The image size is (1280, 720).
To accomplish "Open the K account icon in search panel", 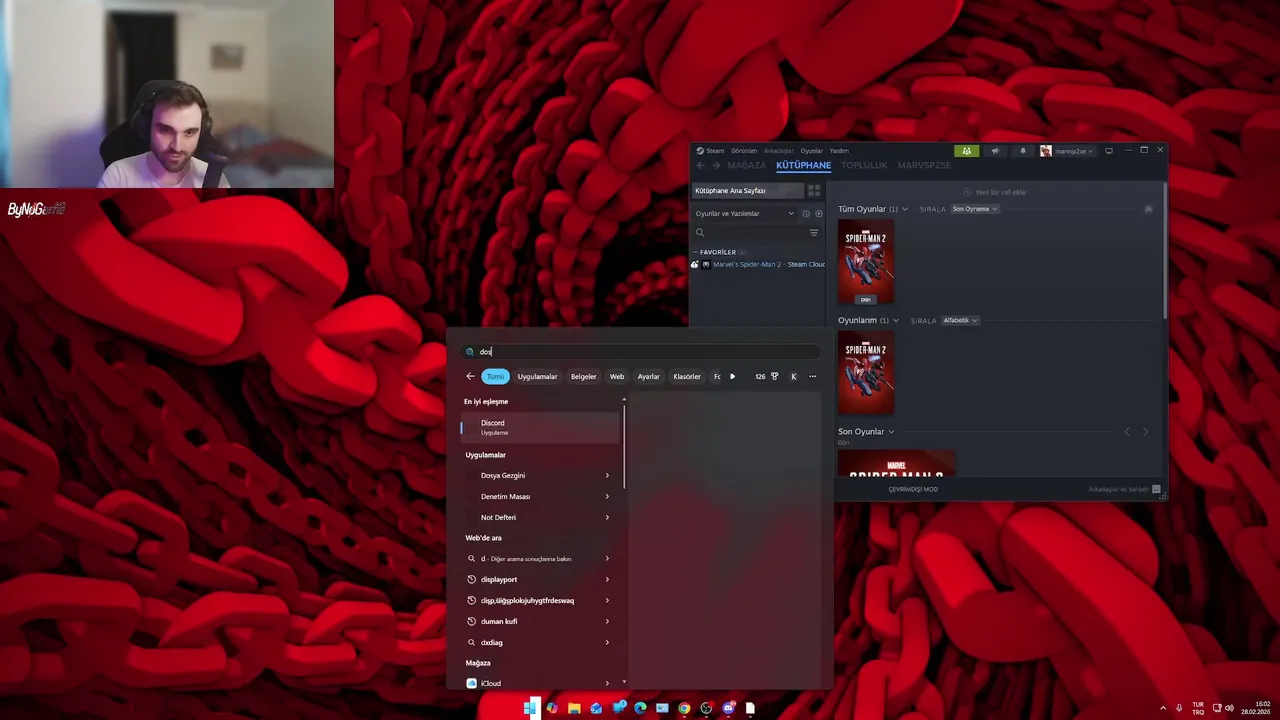I will (794, 377).
